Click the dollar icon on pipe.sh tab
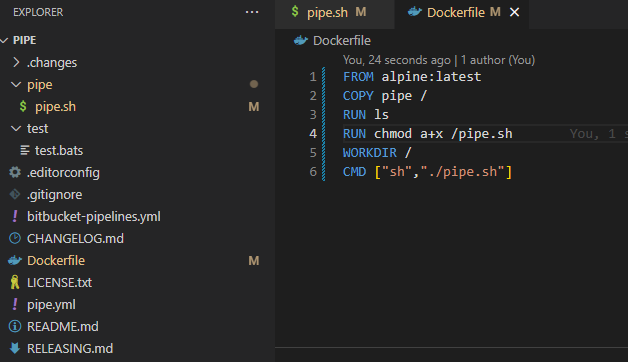628x362 pixels. point(295,12)
